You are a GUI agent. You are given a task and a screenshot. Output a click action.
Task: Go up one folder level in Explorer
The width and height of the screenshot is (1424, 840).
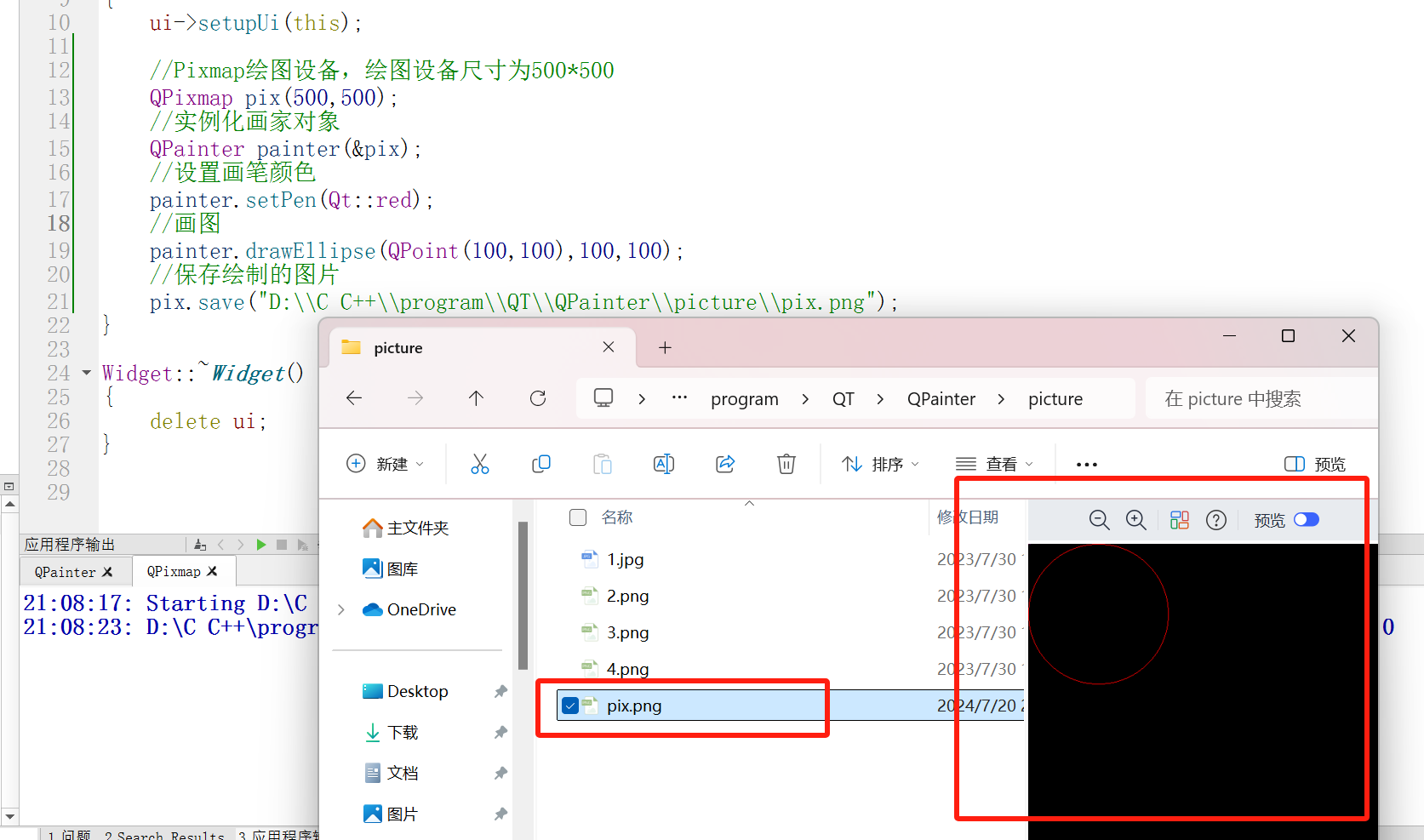476,398
